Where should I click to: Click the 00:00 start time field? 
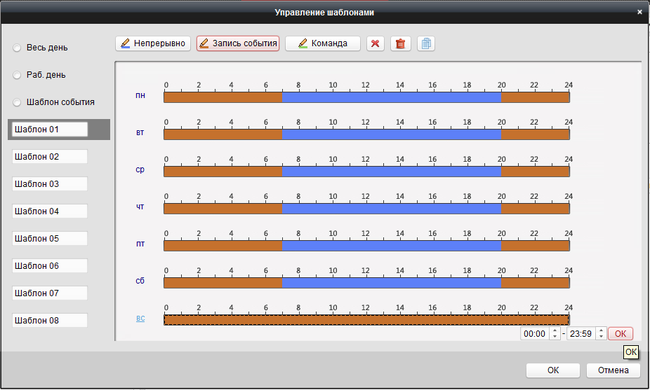pyautogui.click(x=535, y=334)
